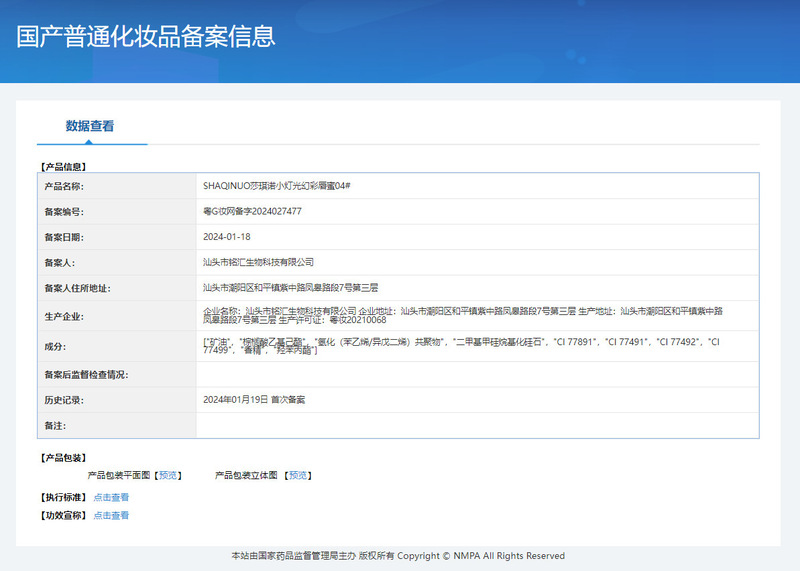The height and width of the screenshot is (571, 800).
Task: Click the 备案日期 row label
Action: (x=64, y=237)
